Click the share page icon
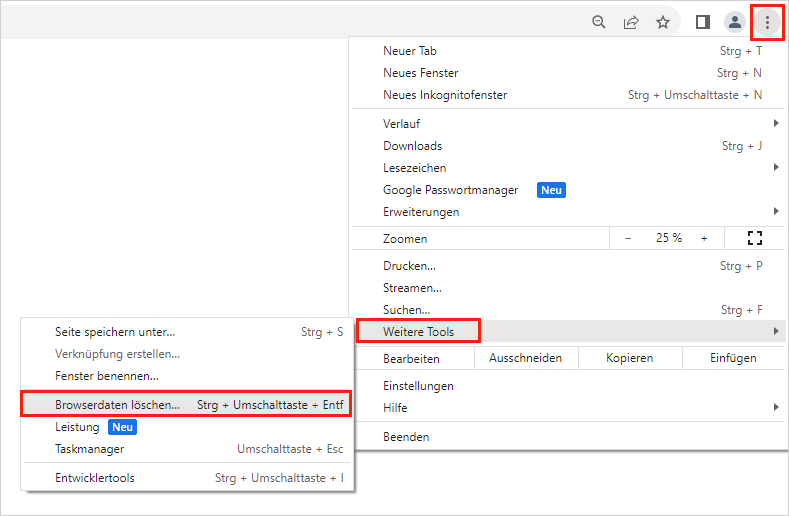Screen dimensions: 789x516 (631, 22)
